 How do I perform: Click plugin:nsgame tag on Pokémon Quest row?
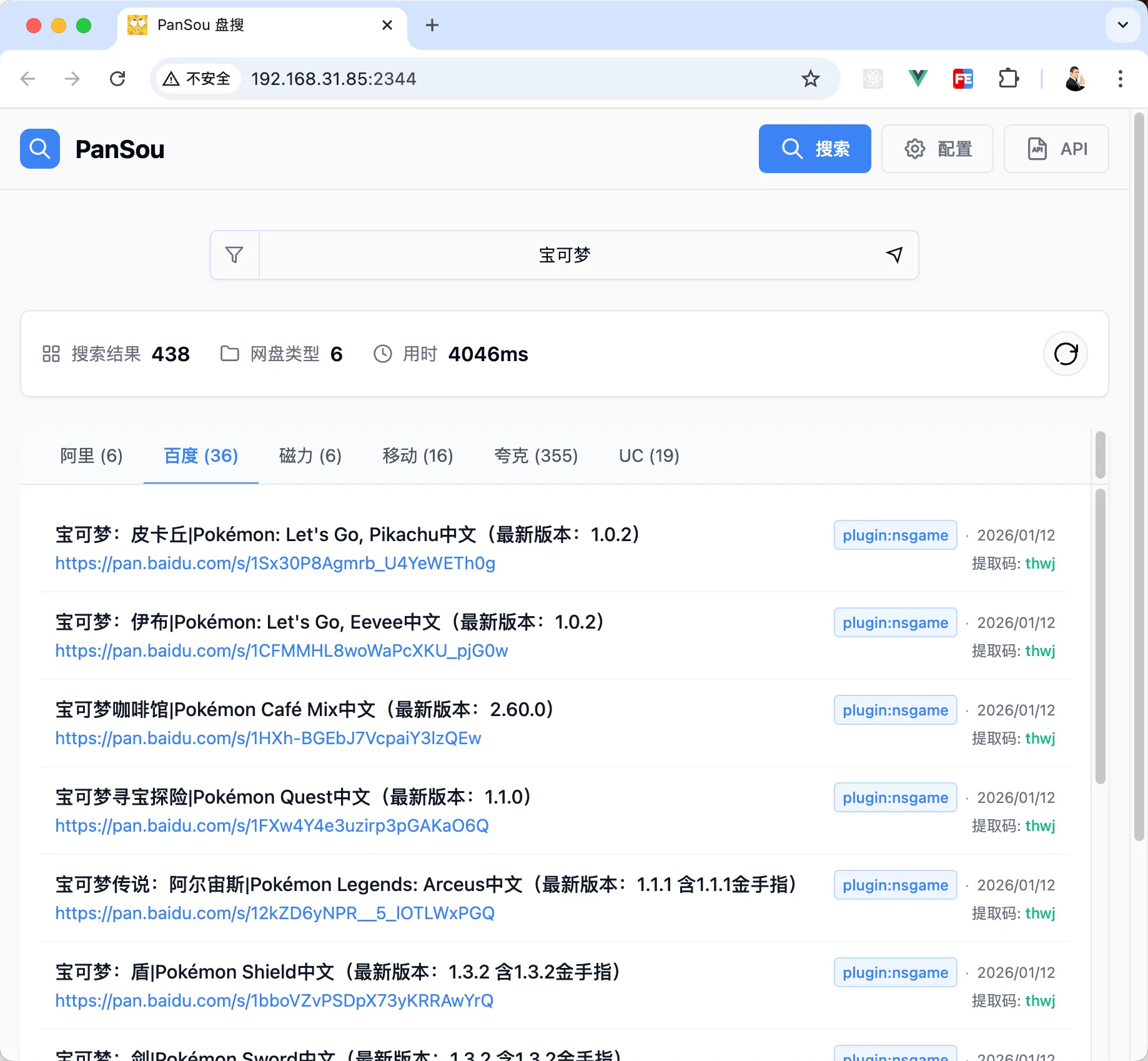(x=895, y=797)
